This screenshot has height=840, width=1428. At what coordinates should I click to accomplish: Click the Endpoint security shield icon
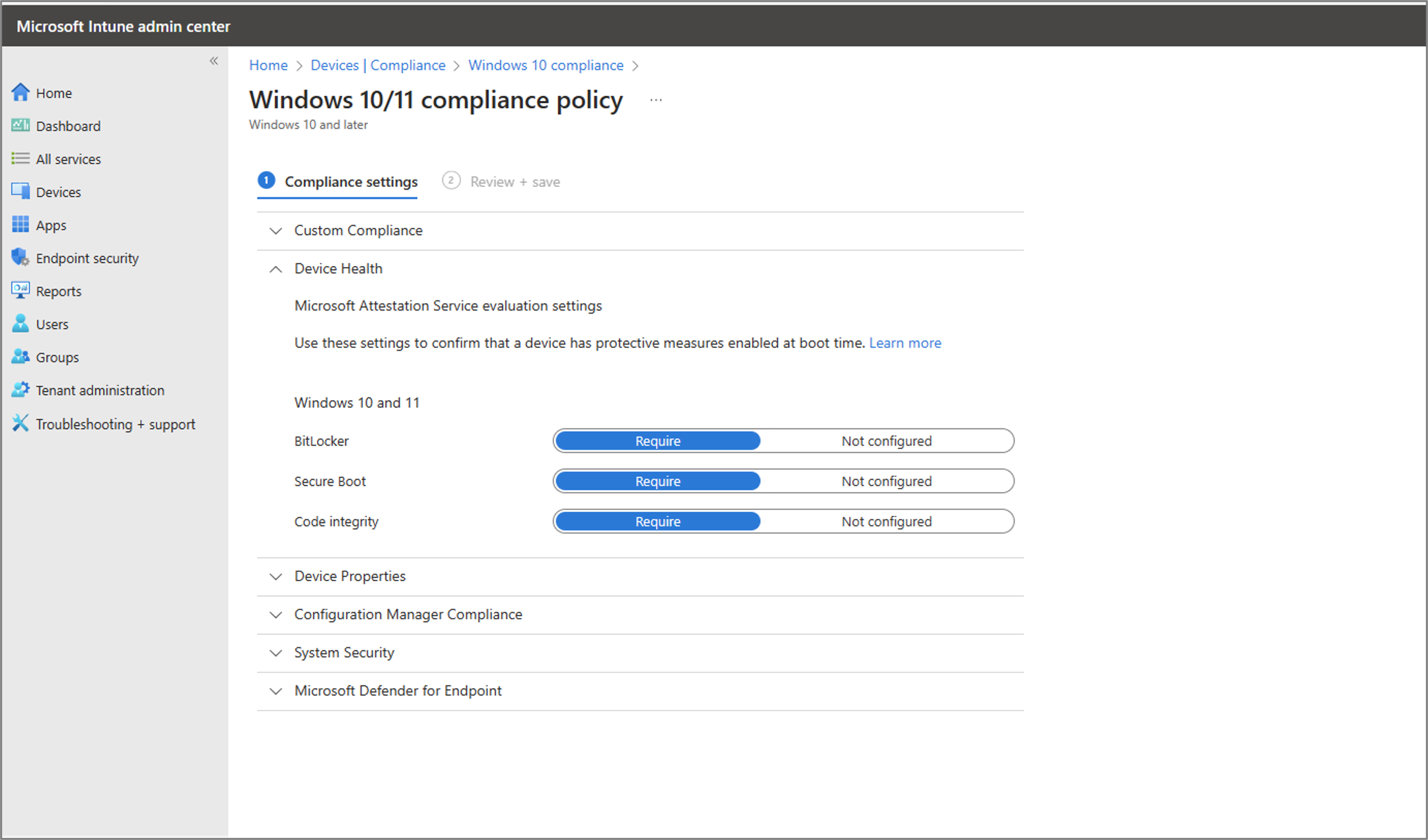coord(20,258)
